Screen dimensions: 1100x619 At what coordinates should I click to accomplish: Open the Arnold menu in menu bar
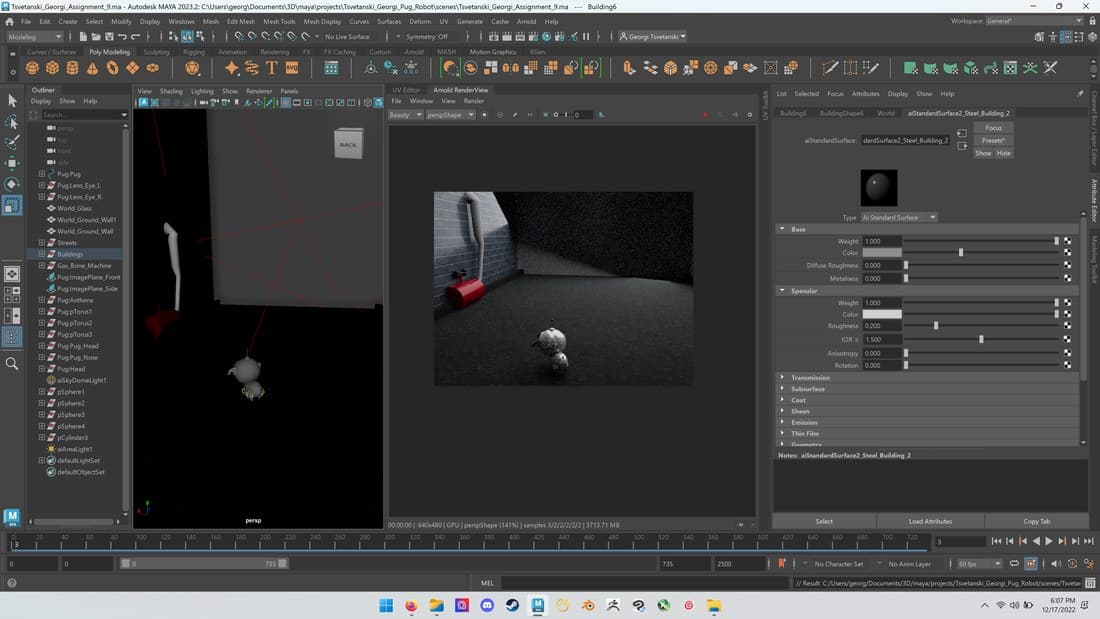526,22
